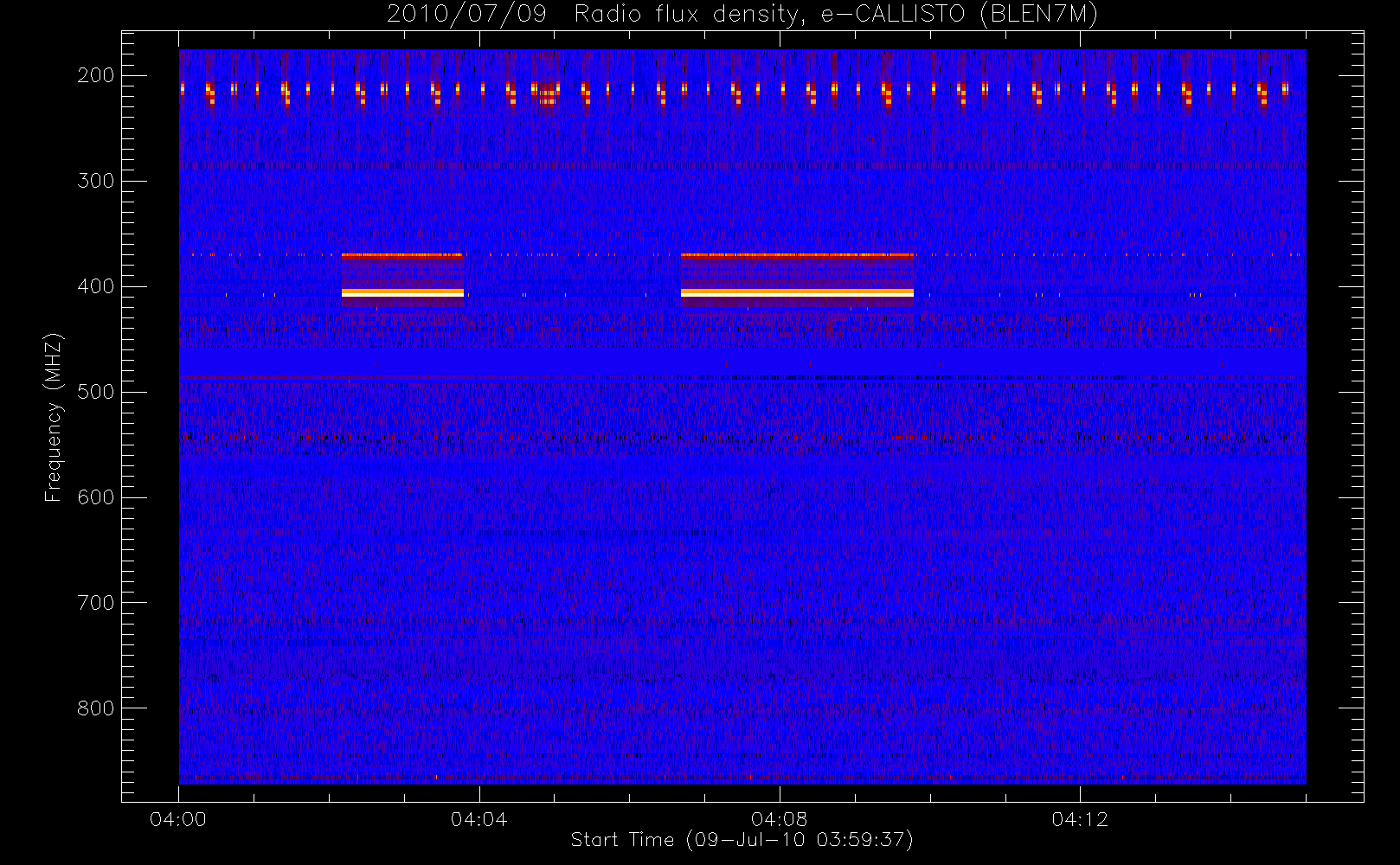Click the 600 frequency tick label
Screen dimensions: 1400x865
coord(96,497)
